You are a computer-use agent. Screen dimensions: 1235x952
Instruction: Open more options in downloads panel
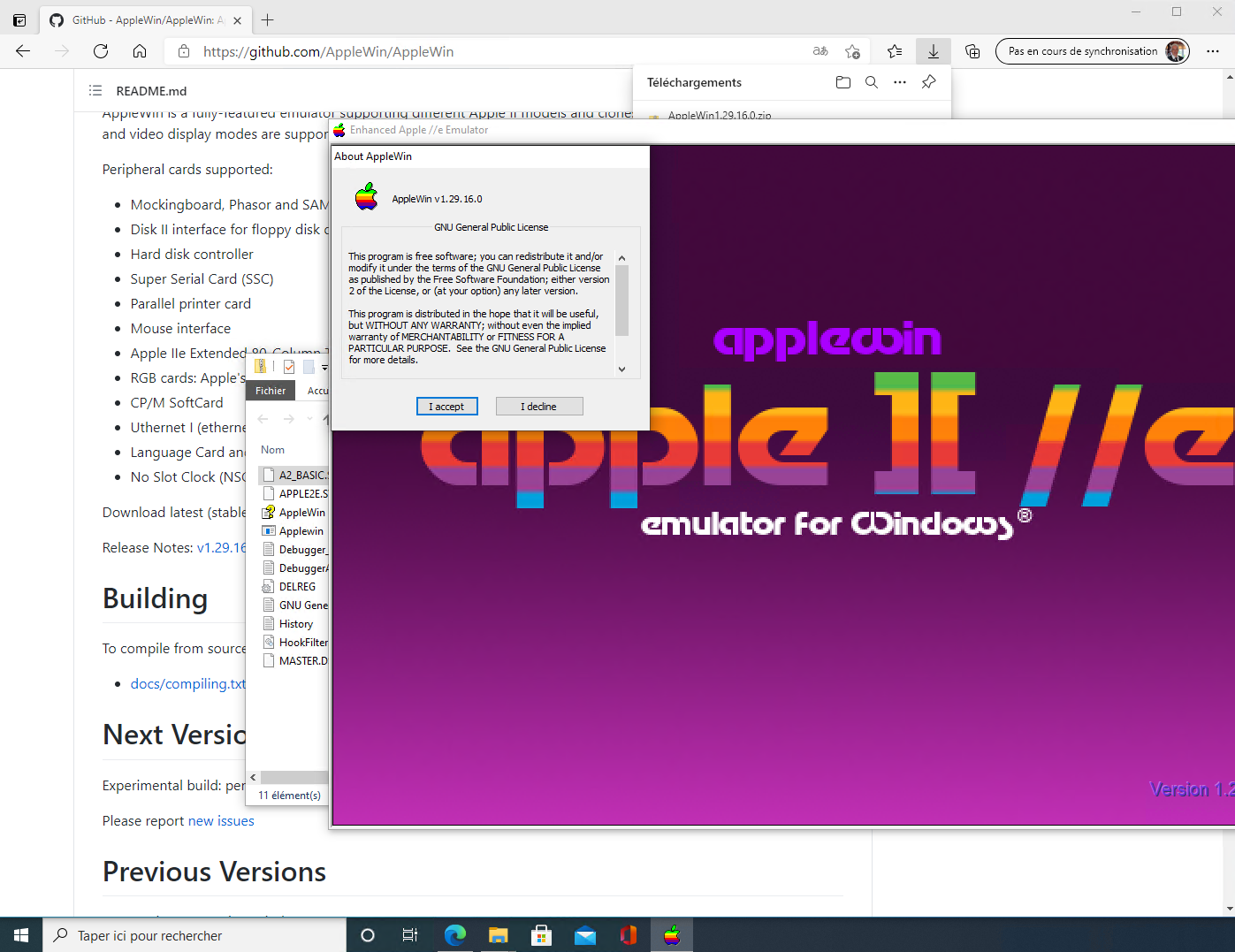coord(900,82)
